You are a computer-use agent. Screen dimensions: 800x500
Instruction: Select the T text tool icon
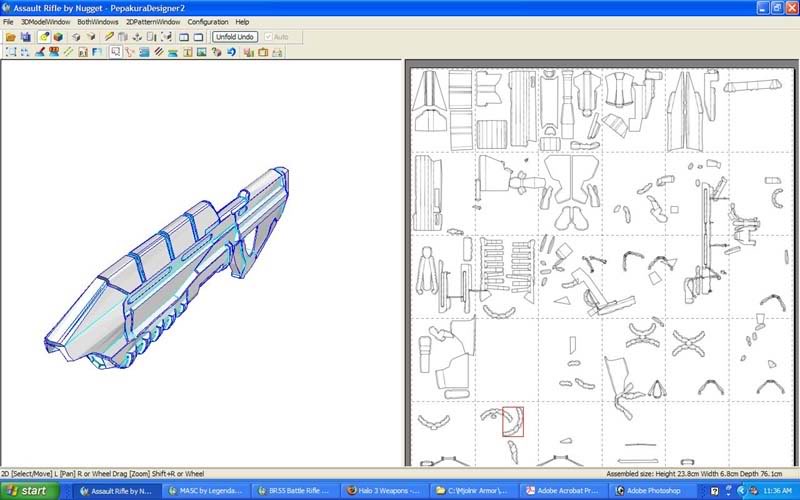coord(187,52)
